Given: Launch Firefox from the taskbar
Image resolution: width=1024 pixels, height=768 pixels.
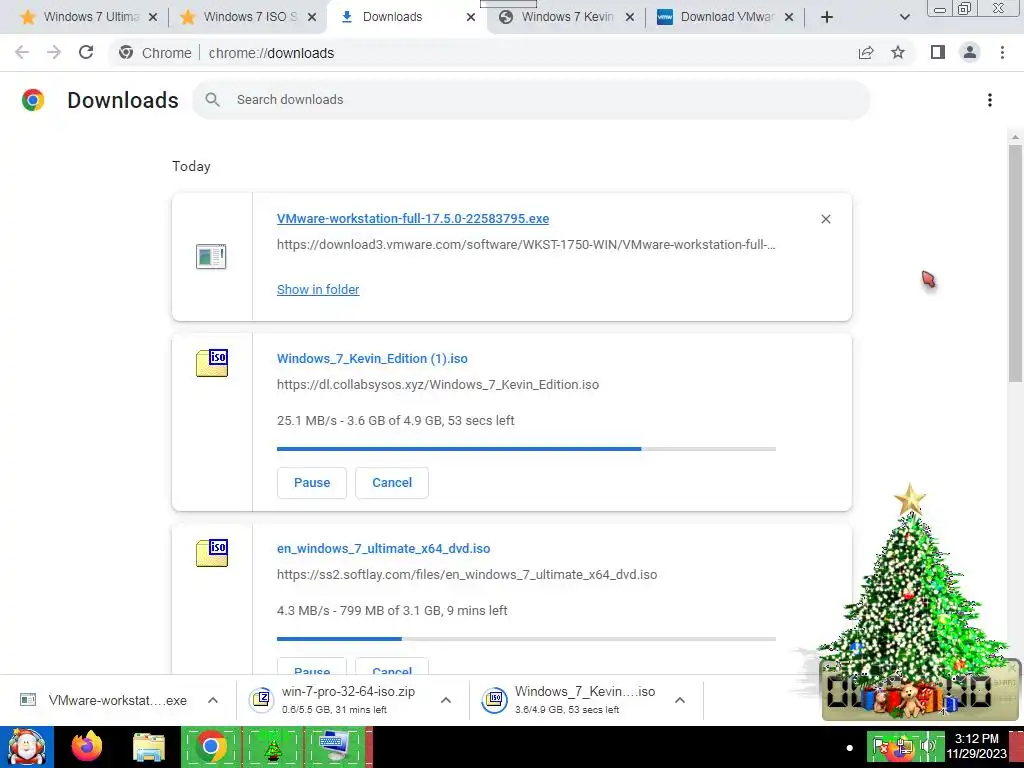Looking at the screenshot, I should pos(87,747).
